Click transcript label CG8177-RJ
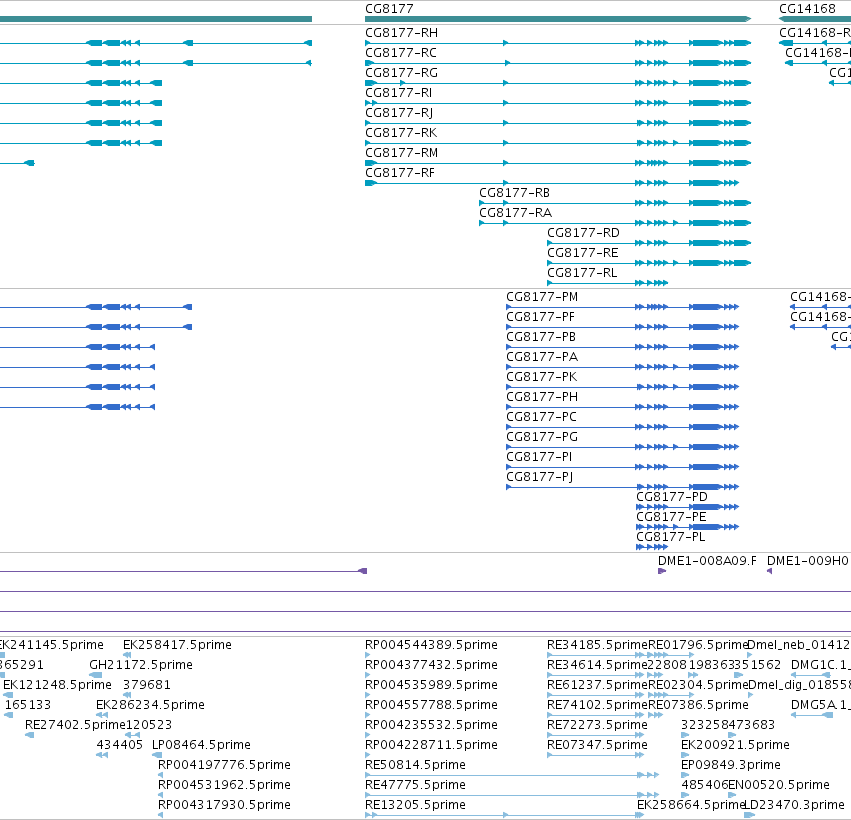 [399, 113]
